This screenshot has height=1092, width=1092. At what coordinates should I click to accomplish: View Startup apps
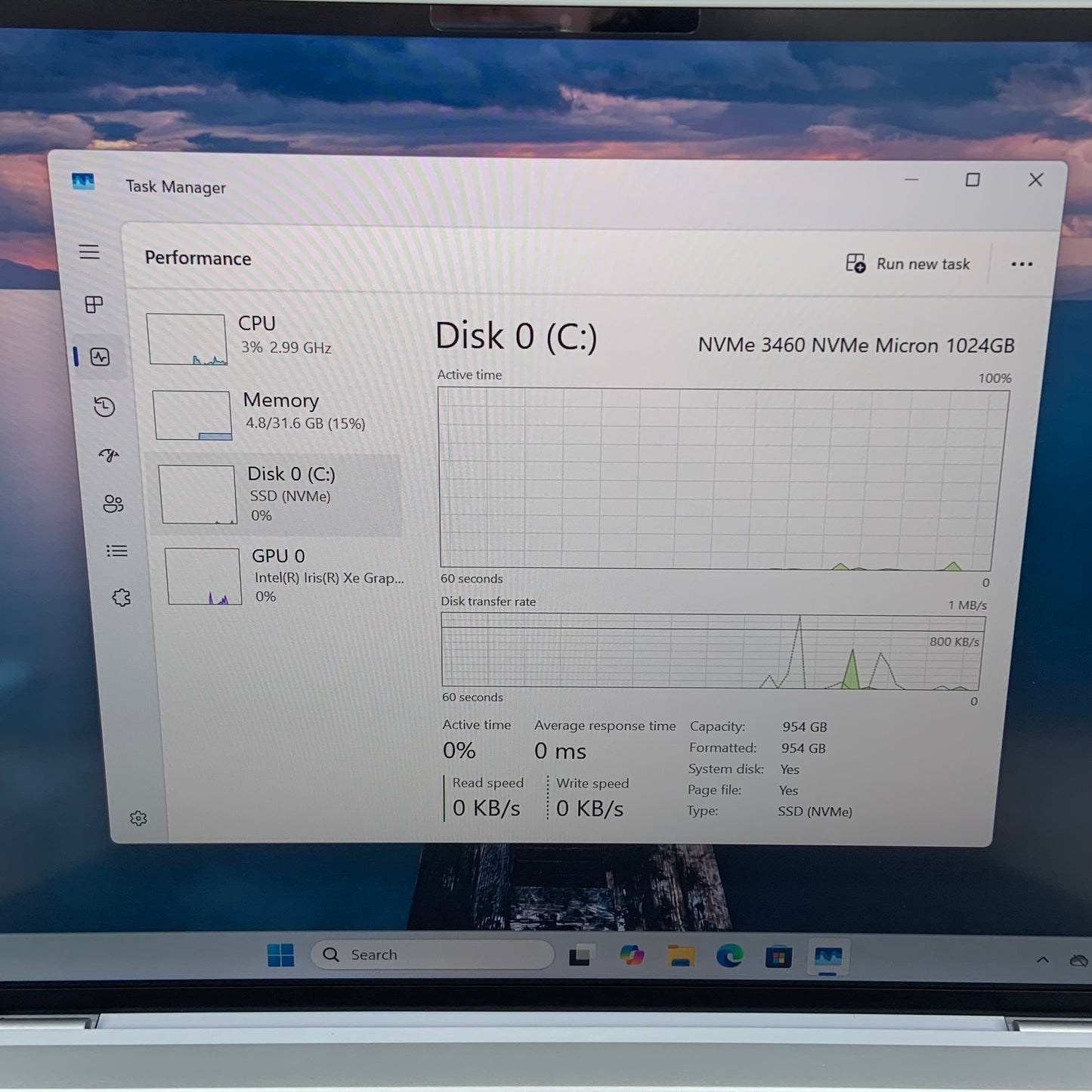click(x=110, y=455)
